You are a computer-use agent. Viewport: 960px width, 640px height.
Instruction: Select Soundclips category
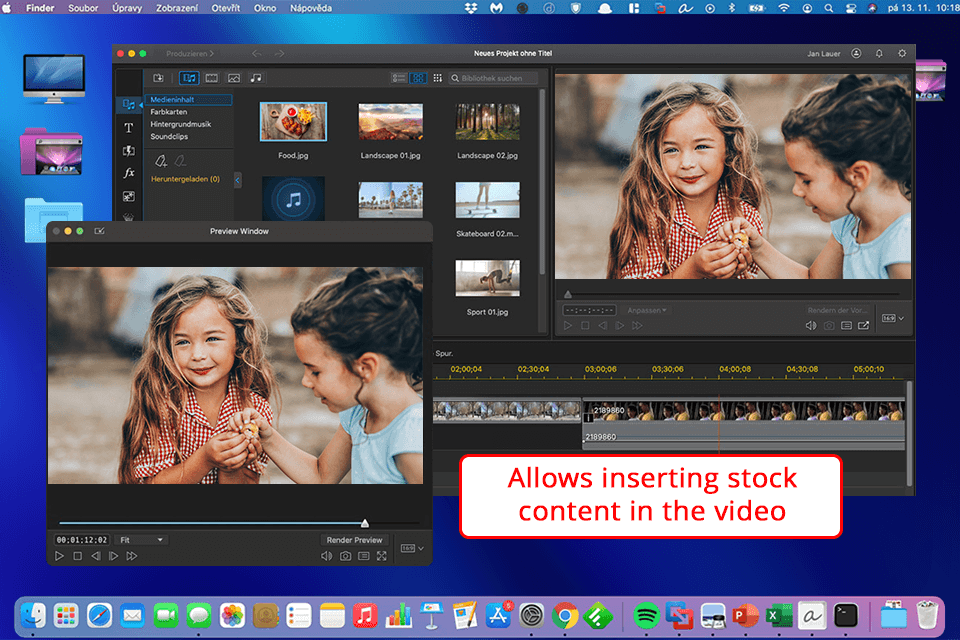(x=169, y=137)
